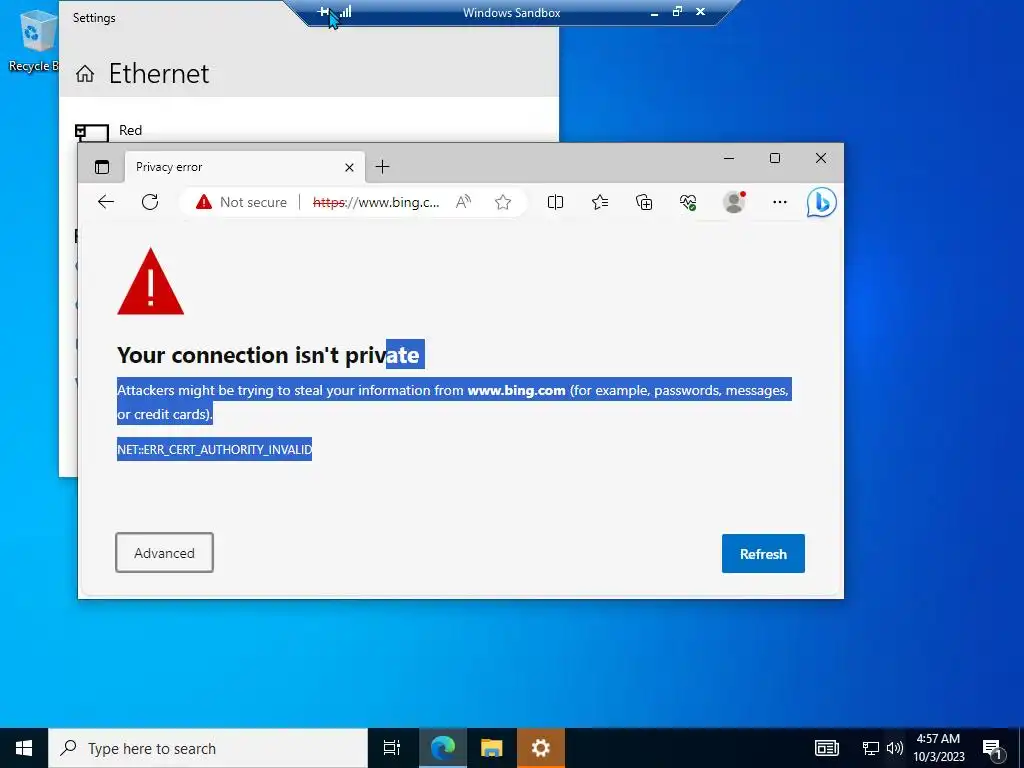
Task: Click the red Not secure warning icon
Action: point(204,202)
